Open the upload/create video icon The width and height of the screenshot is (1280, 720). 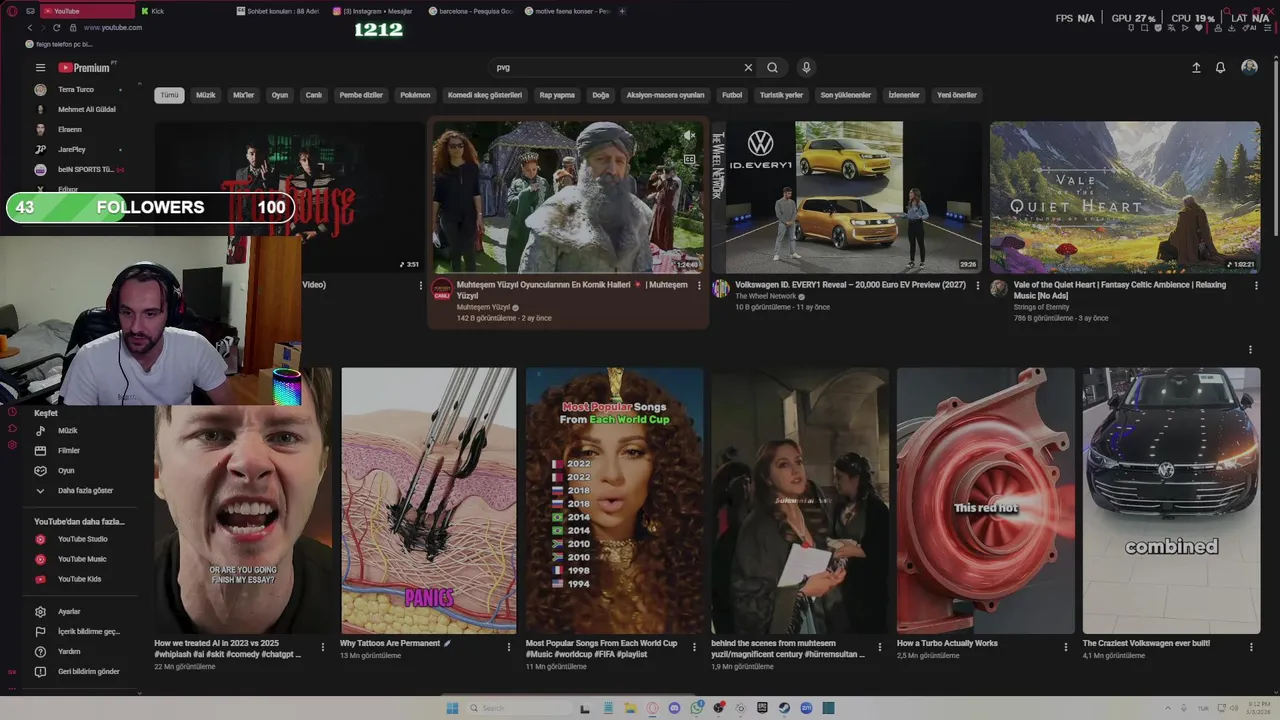[1196, 68]
